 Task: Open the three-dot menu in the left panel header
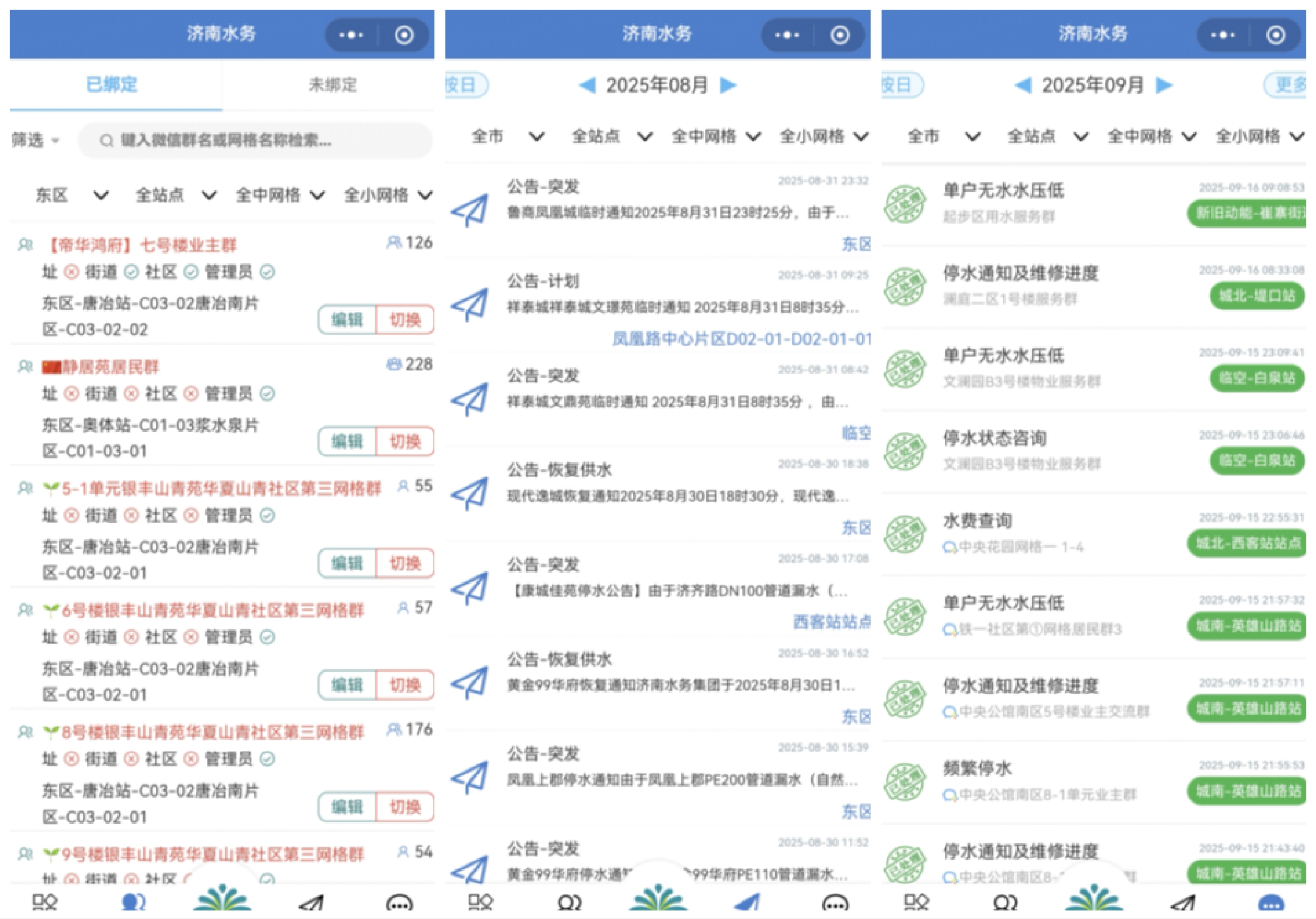(351, 35)
